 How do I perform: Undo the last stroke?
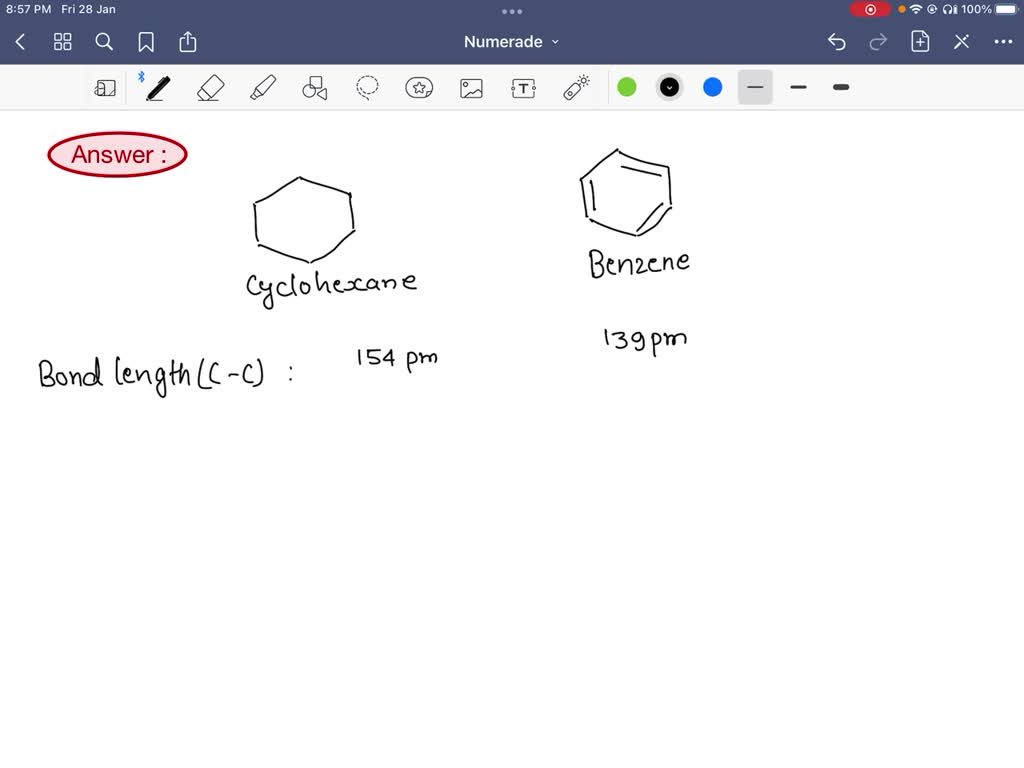[838, 41]
